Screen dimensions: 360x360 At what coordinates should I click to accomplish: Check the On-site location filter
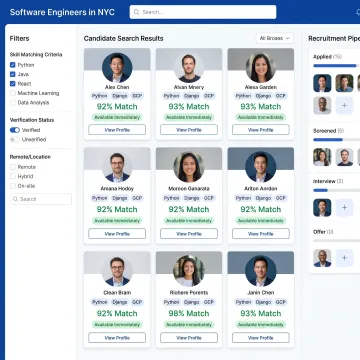[13, 186]
